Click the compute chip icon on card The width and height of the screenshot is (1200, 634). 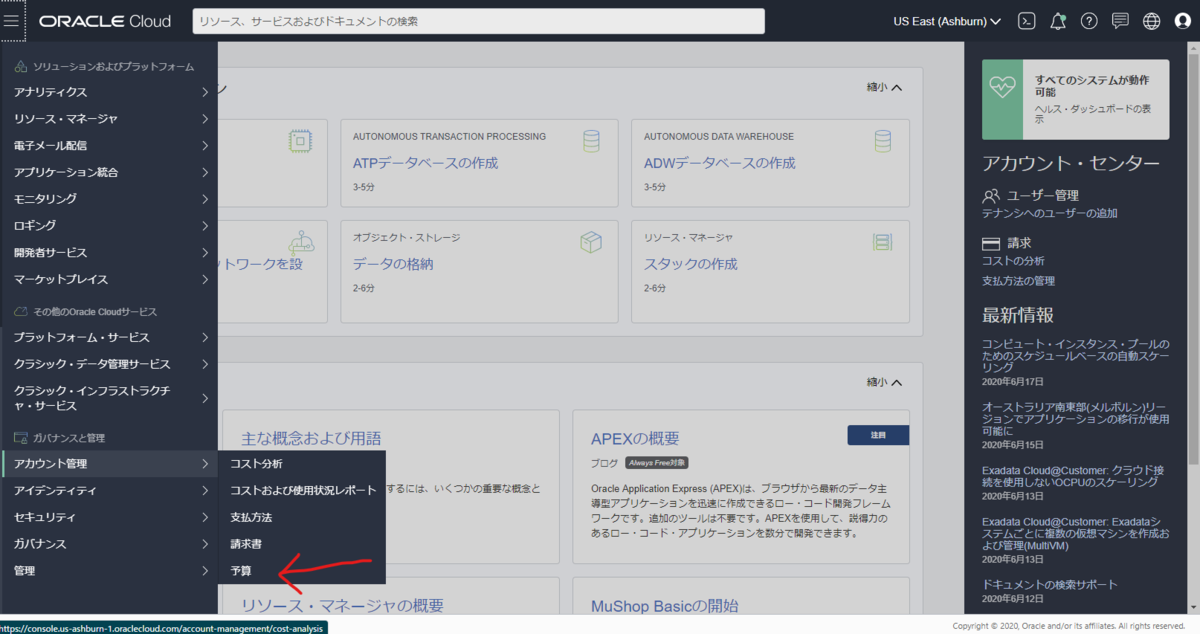pos(299,141)
